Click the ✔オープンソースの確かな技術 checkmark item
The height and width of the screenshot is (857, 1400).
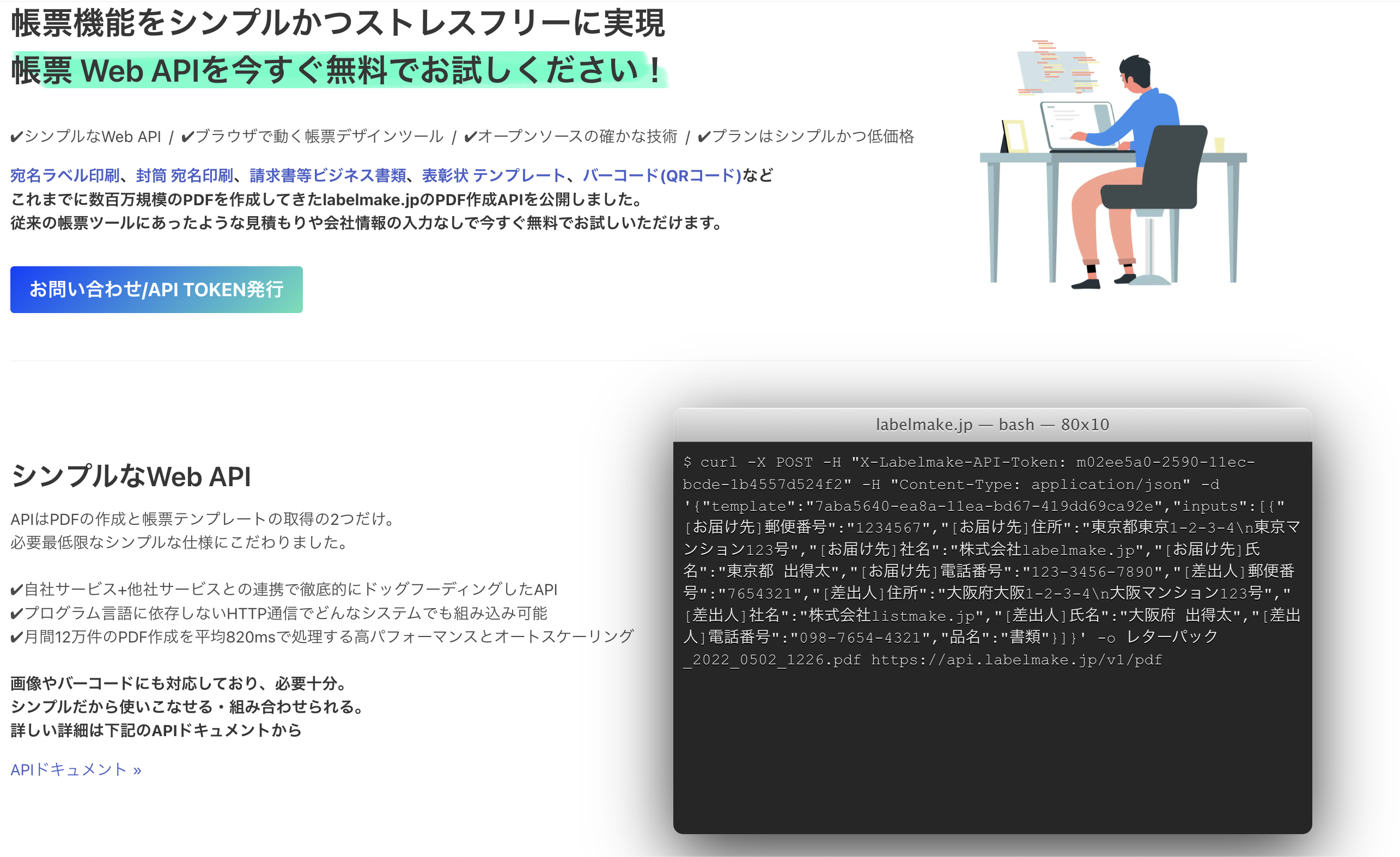pos(570,136)
